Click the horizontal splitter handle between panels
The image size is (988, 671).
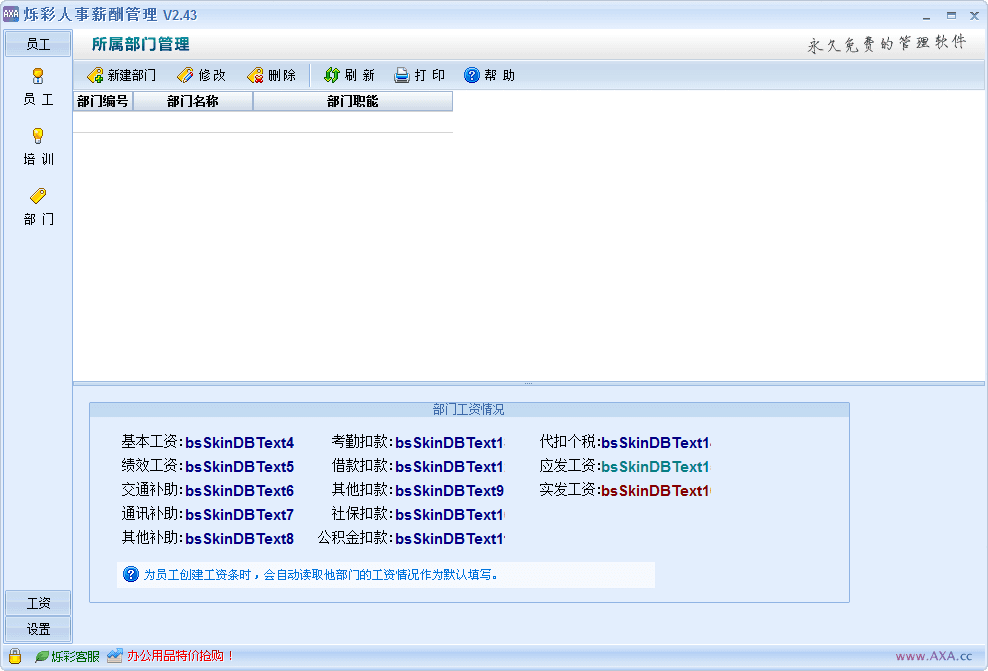click(528, 383)
